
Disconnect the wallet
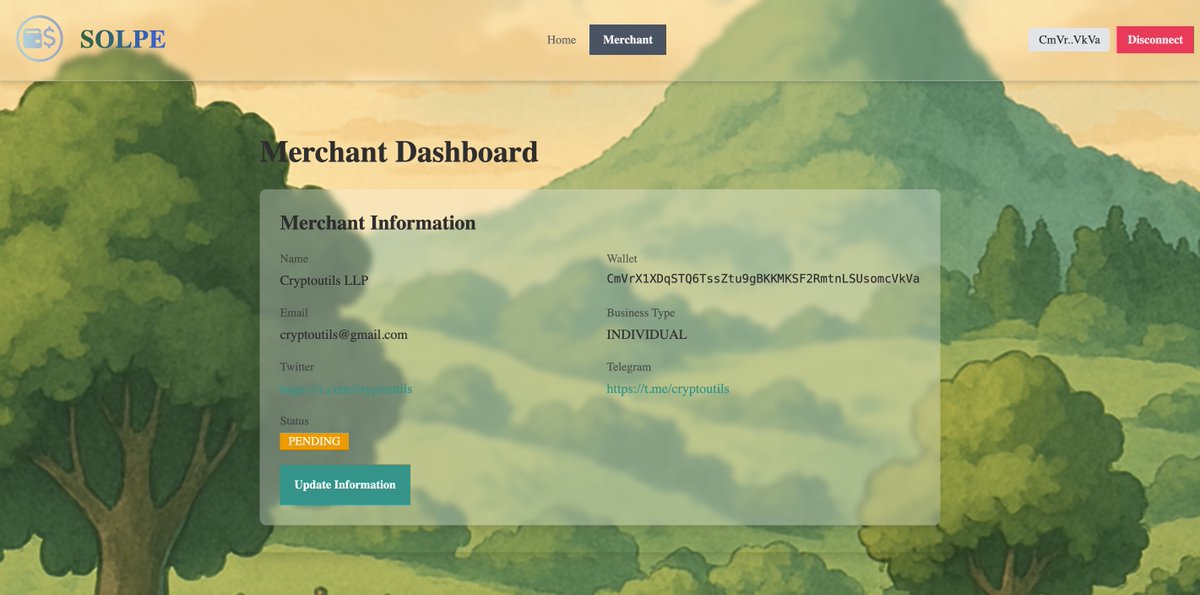pyautogui.click(x=1155, y=40)
